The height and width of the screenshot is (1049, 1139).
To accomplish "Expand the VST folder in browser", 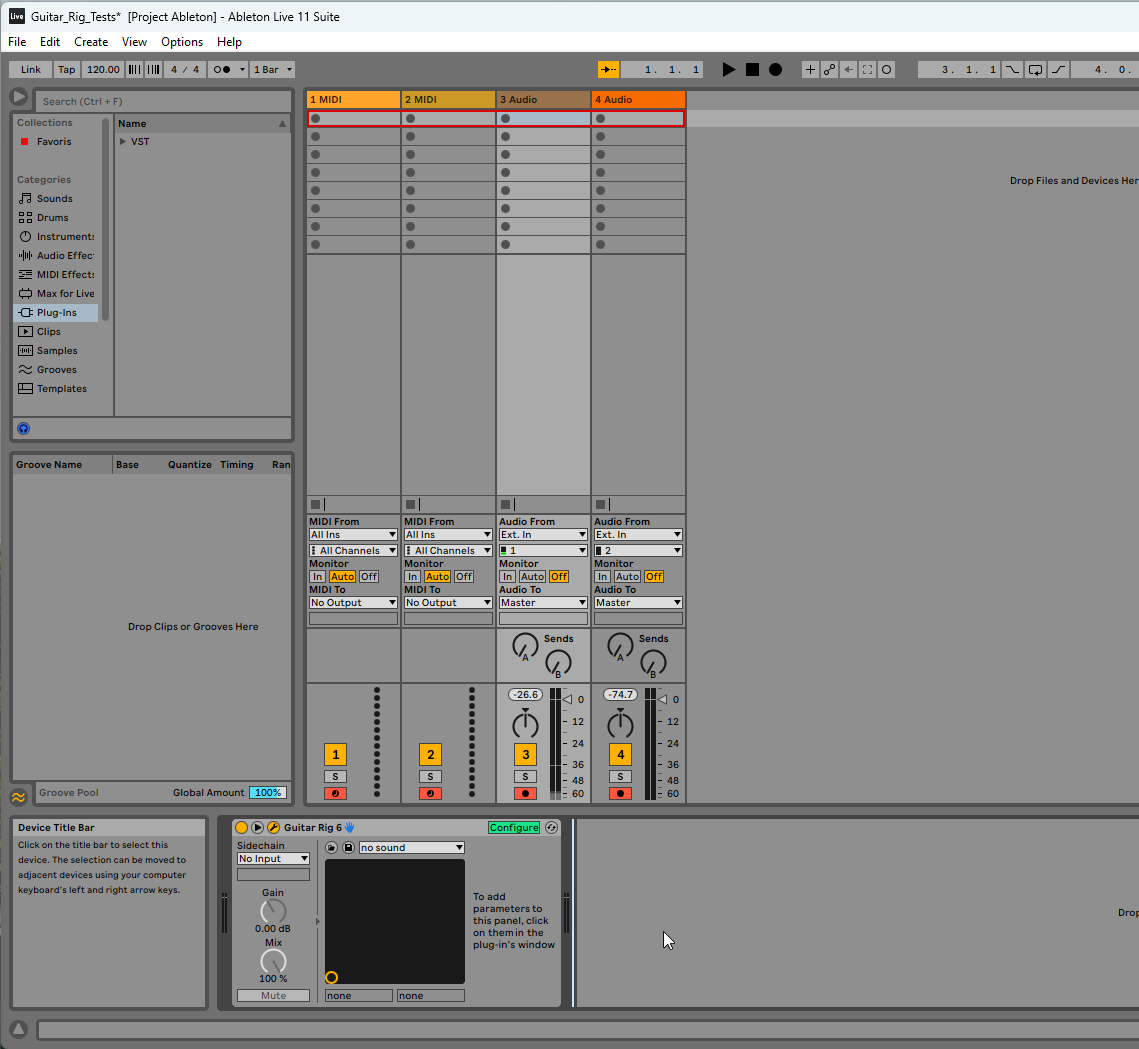I will [x=123, y=142].
